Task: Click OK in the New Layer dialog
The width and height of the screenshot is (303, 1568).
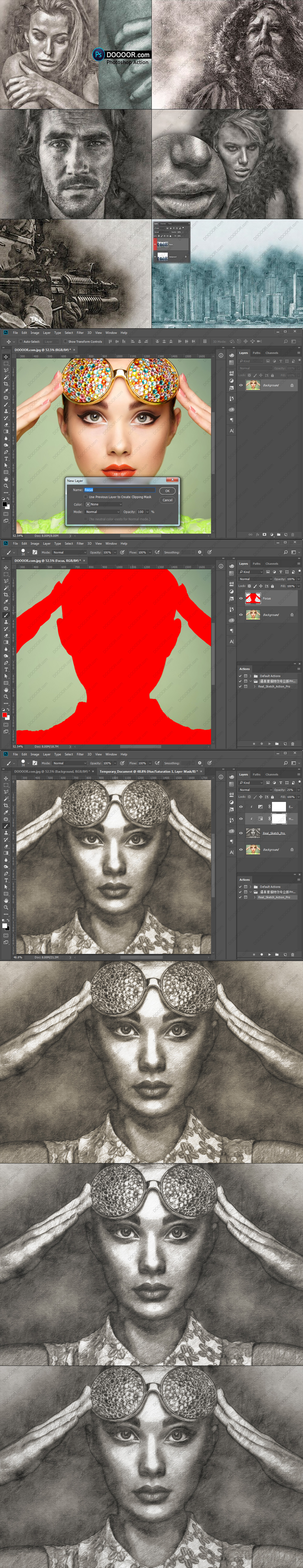Action: click(167, 491)
